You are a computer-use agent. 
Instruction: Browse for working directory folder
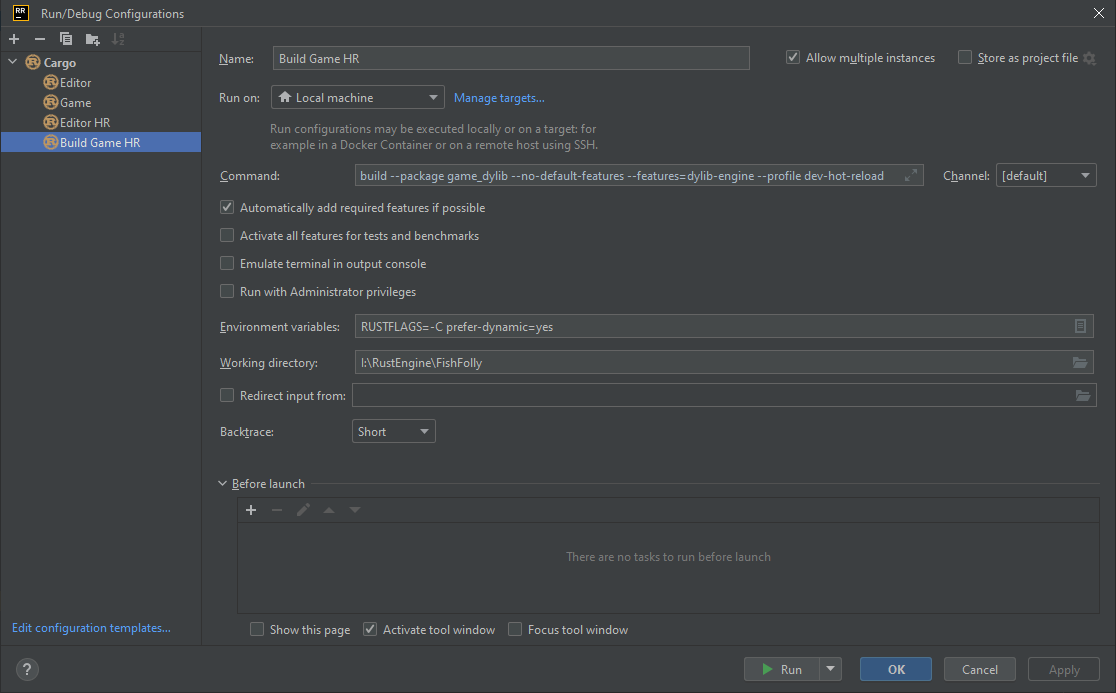coord(1080,362)
